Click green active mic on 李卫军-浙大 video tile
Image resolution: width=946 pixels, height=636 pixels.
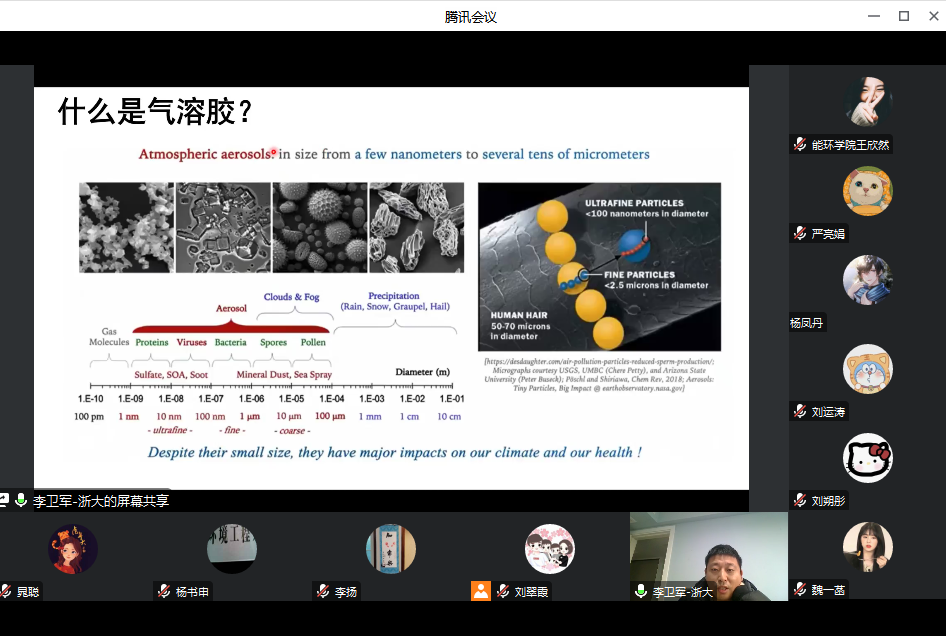pos(641,591)
